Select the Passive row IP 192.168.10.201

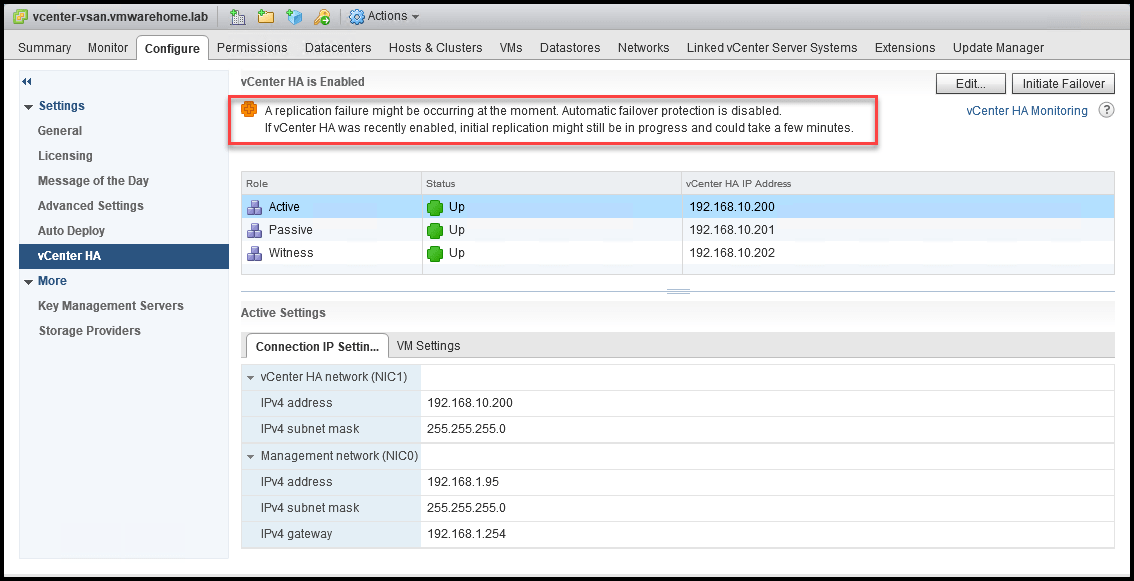tap(732, 230)
